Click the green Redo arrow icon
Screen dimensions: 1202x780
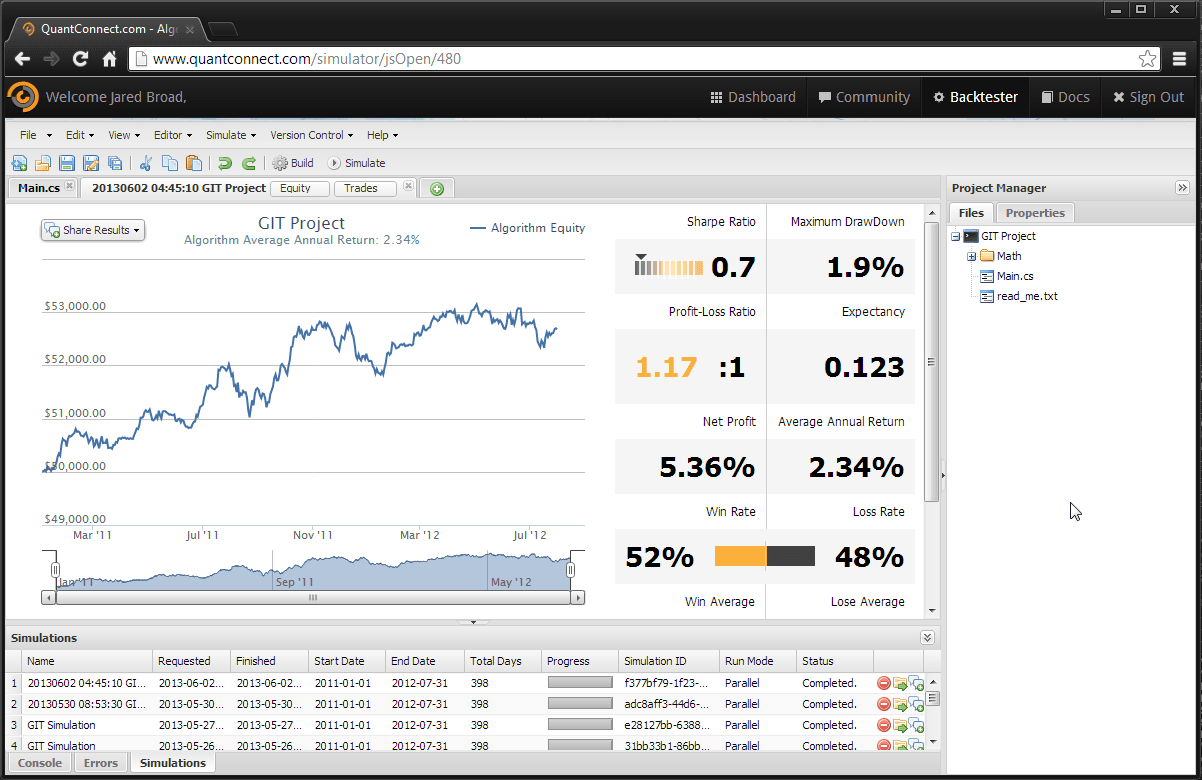tap(249, 163)
